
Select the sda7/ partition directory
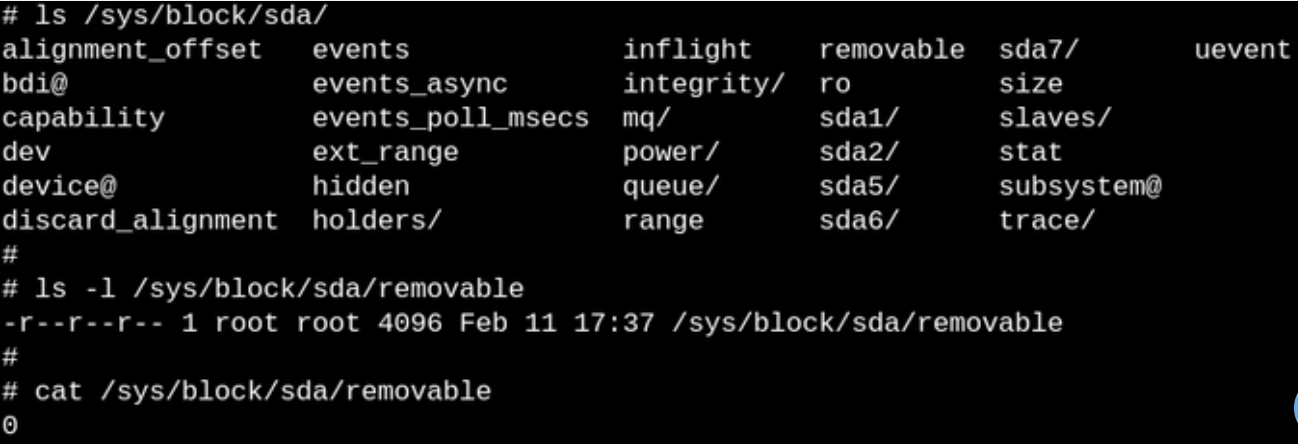[x=1040, y=50]
